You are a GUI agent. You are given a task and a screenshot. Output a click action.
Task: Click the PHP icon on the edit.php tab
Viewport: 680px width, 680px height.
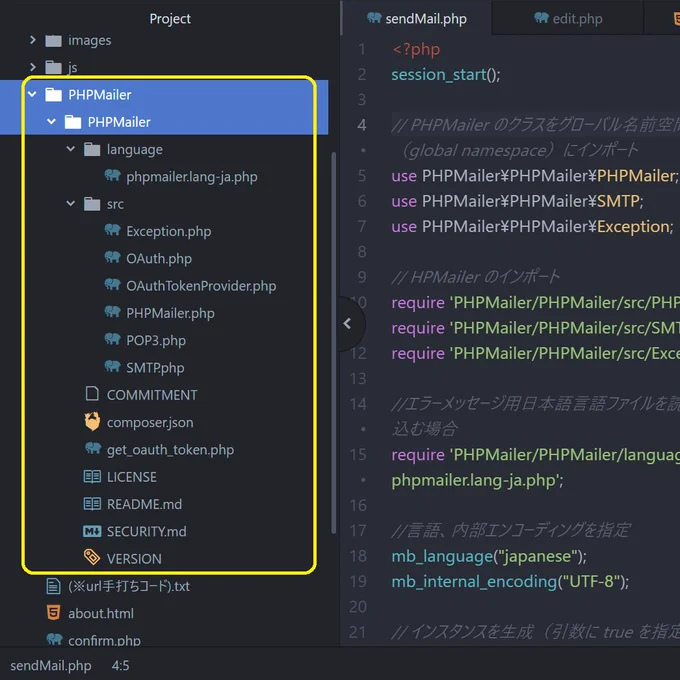coord(541,18)
